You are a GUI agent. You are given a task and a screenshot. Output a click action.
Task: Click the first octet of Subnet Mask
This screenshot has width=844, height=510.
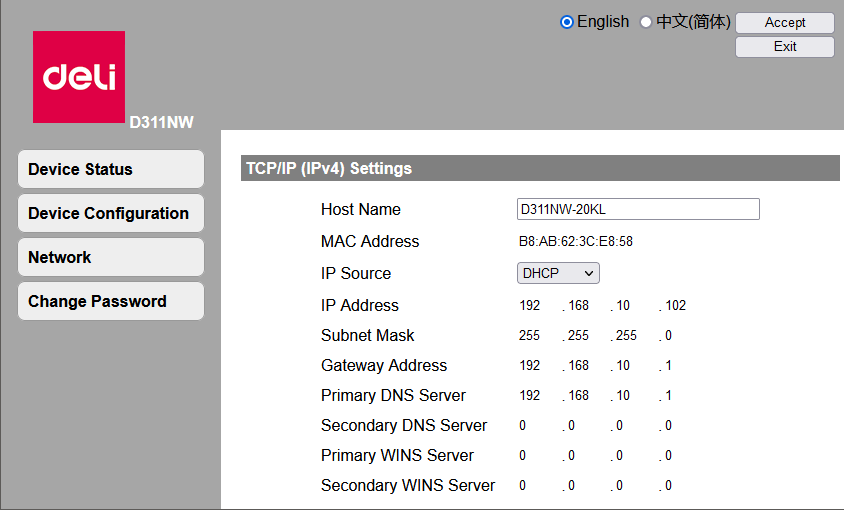pos(529,336)
